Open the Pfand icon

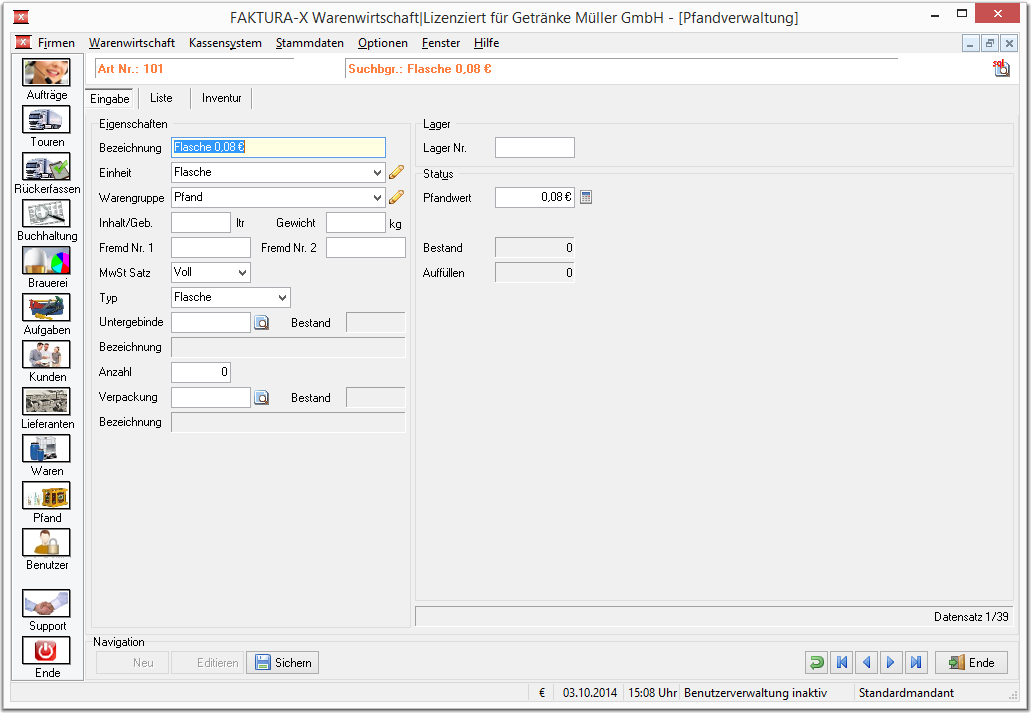(x=46, y=495)
